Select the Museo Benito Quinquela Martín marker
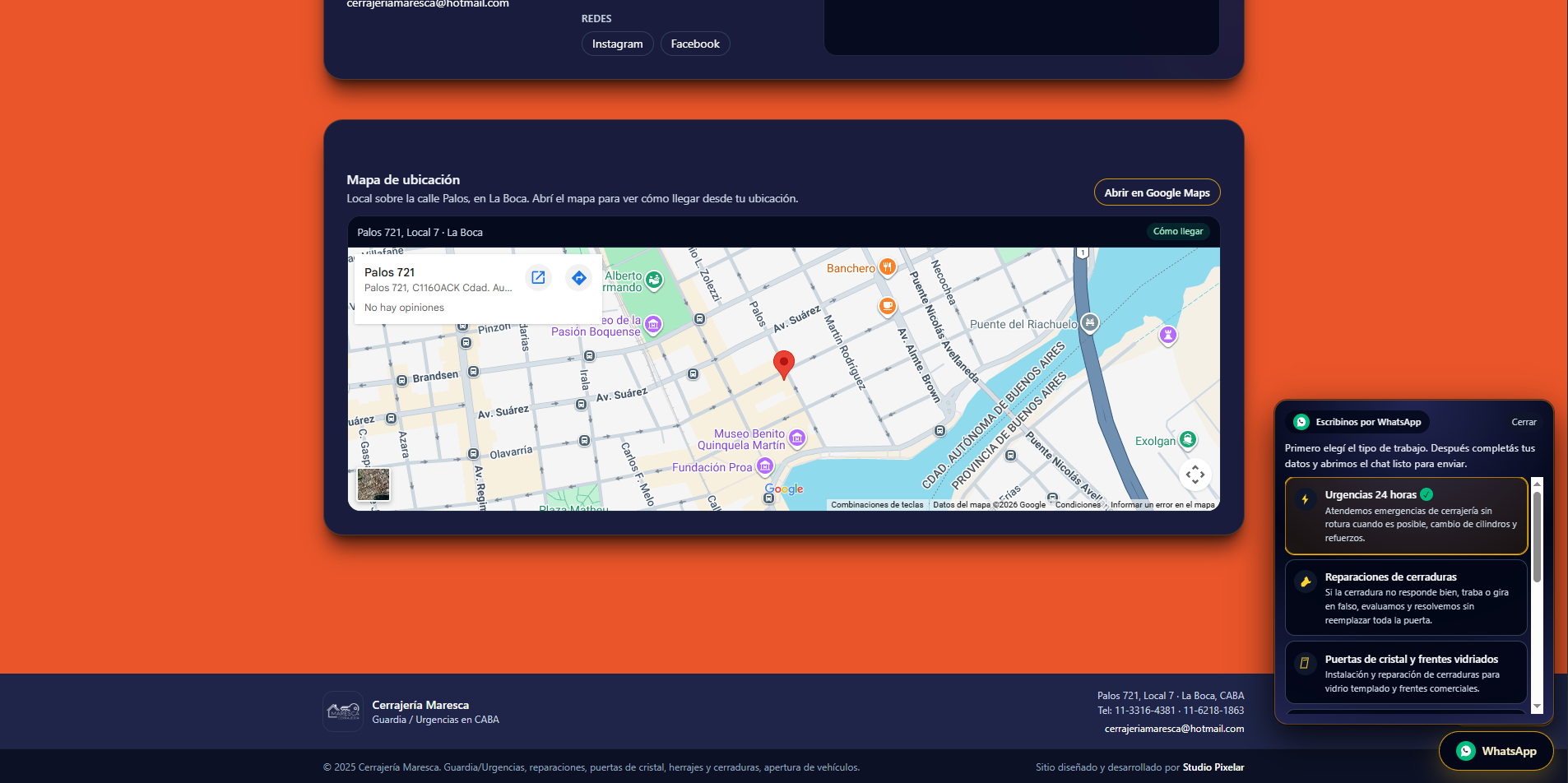 point(796,438)
